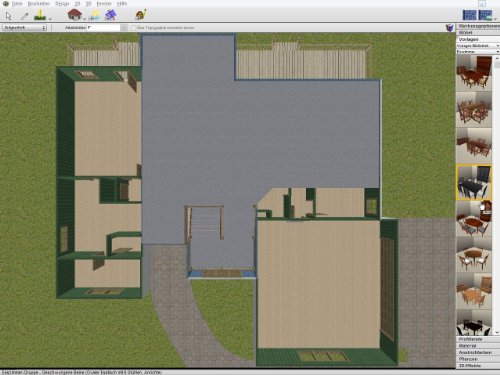Choose the round red table dining thumbnail
Viewport: 500px width, 375px height.
[x=474, y=218]
